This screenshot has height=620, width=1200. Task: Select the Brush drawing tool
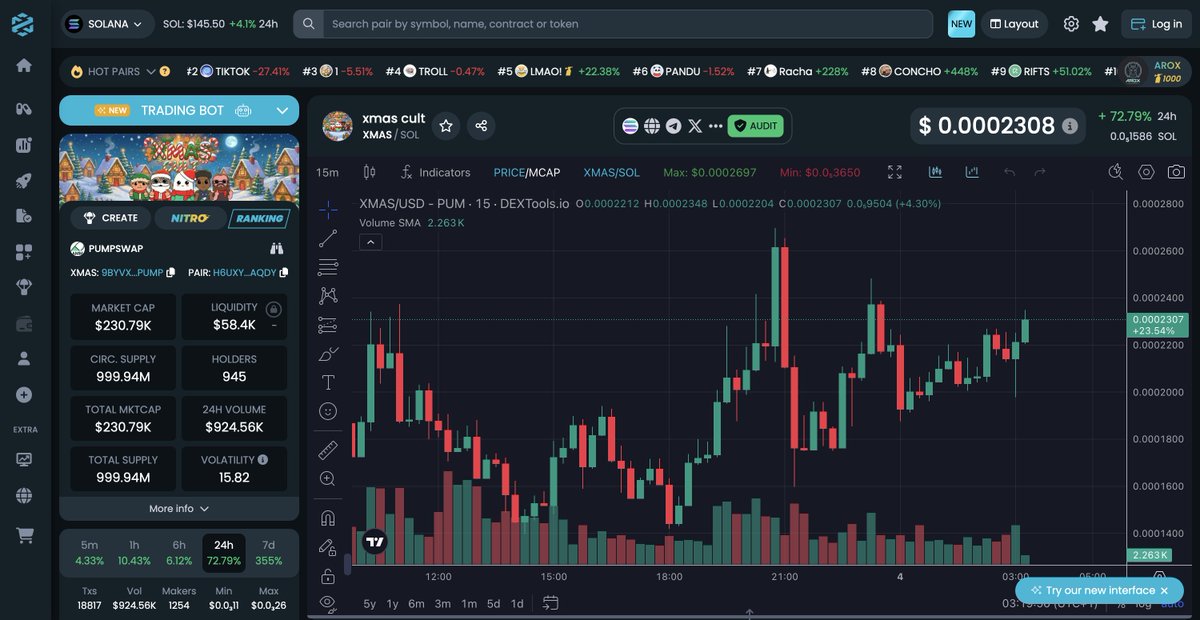(x=328, y=352)
